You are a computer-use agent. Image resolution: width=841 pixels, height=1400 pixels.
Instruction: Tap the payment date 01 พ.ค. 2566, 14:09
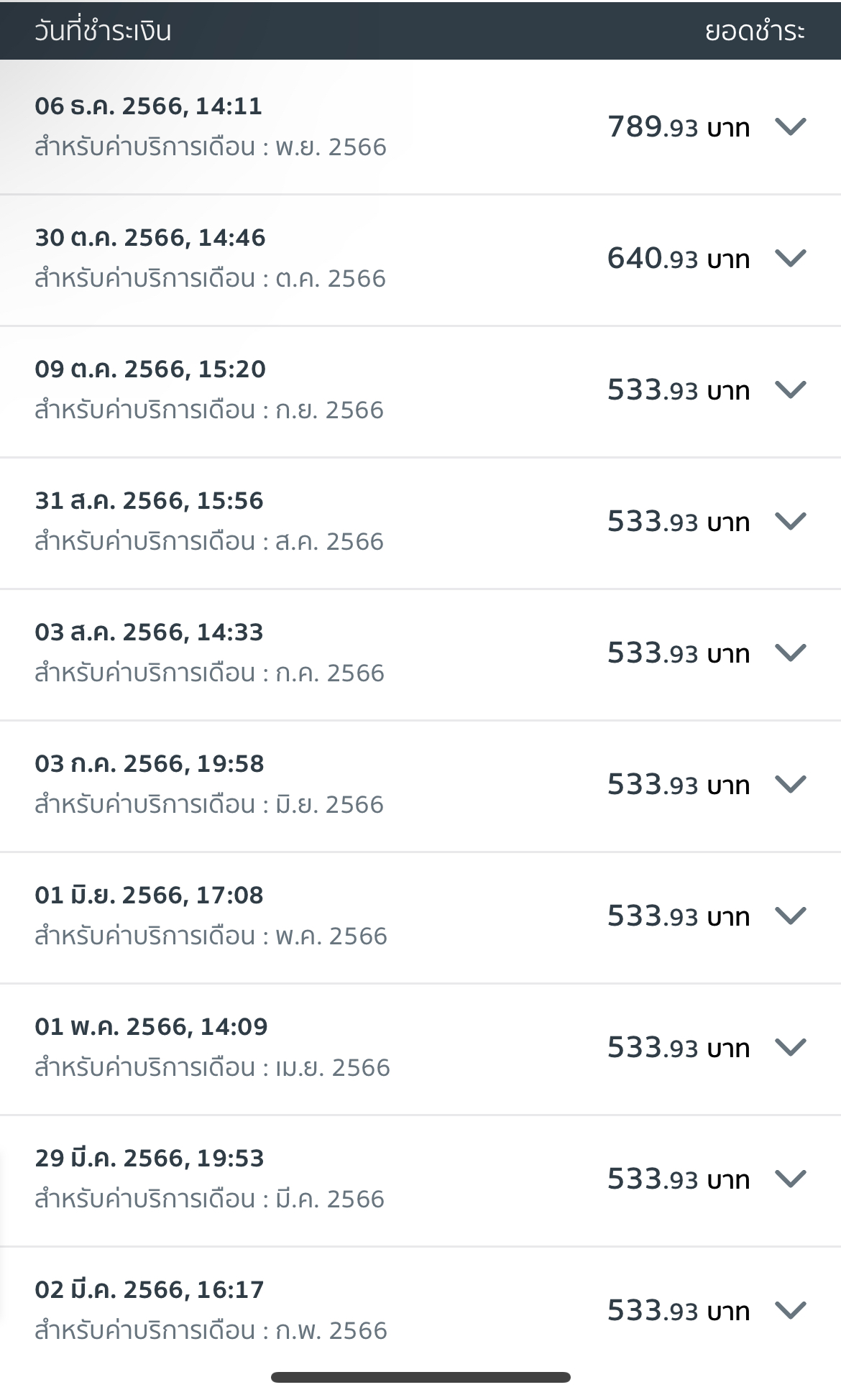151,1027
